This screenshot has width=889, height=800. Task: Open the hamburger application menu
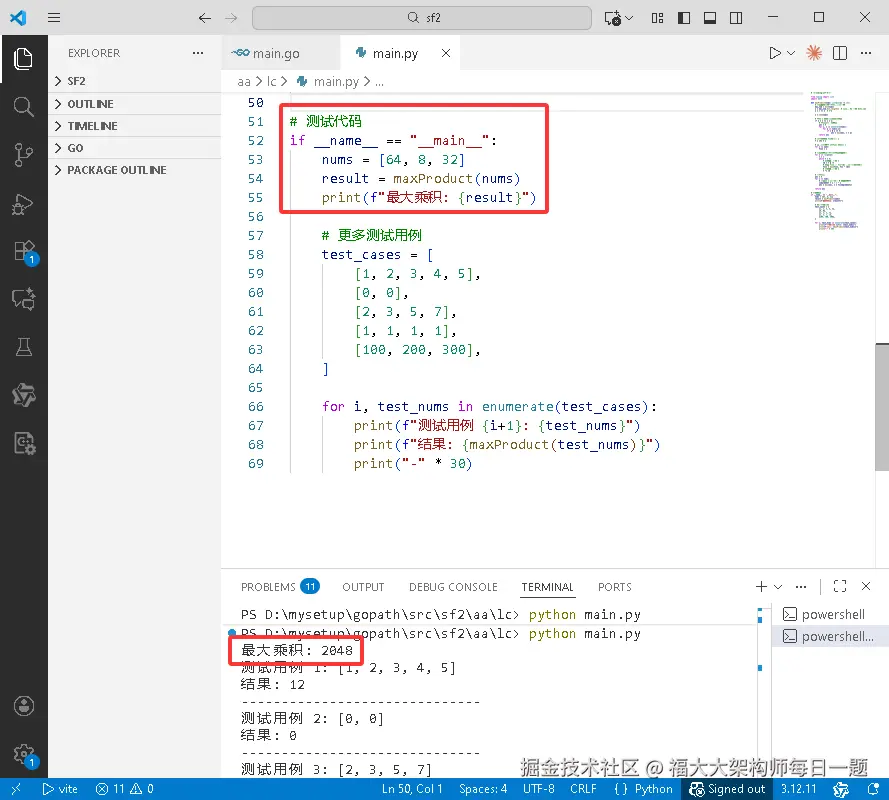click(54, 18)
